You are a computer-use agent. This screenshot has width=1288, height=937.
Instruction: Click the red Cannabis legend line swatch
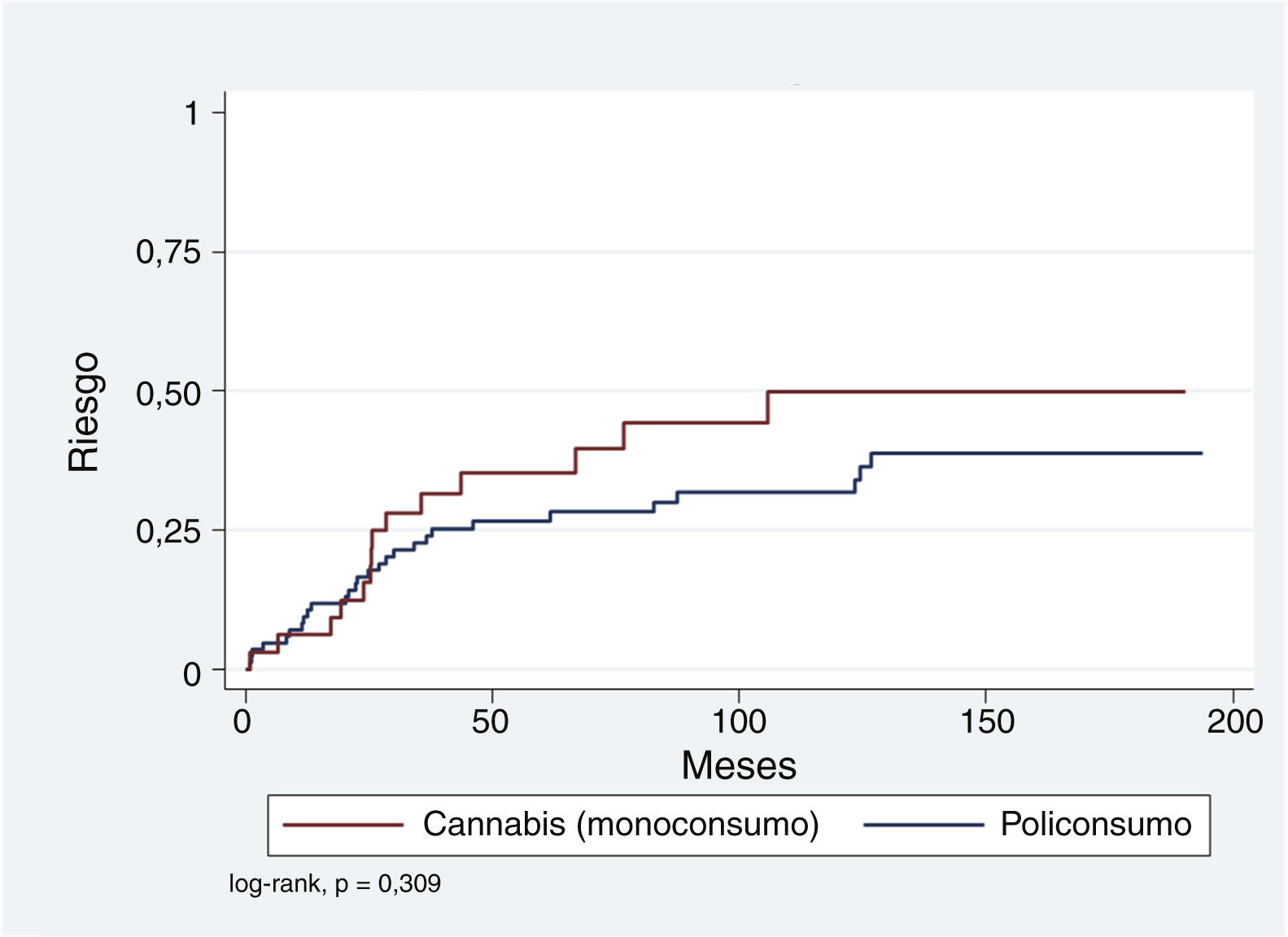click(343, 826)
